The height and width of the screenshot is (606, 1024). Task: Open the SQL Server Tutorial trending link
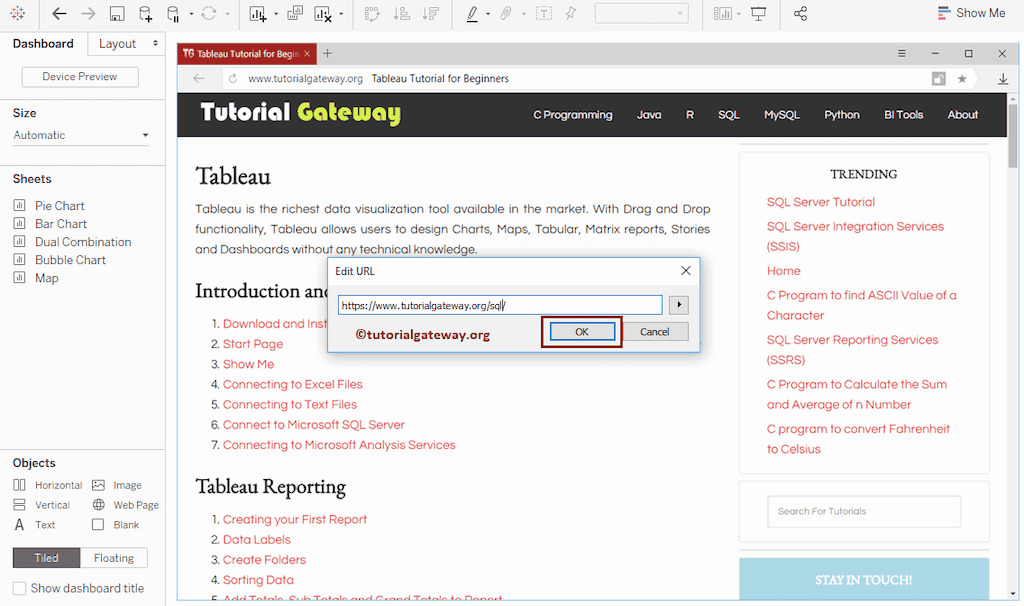point(821,202)
